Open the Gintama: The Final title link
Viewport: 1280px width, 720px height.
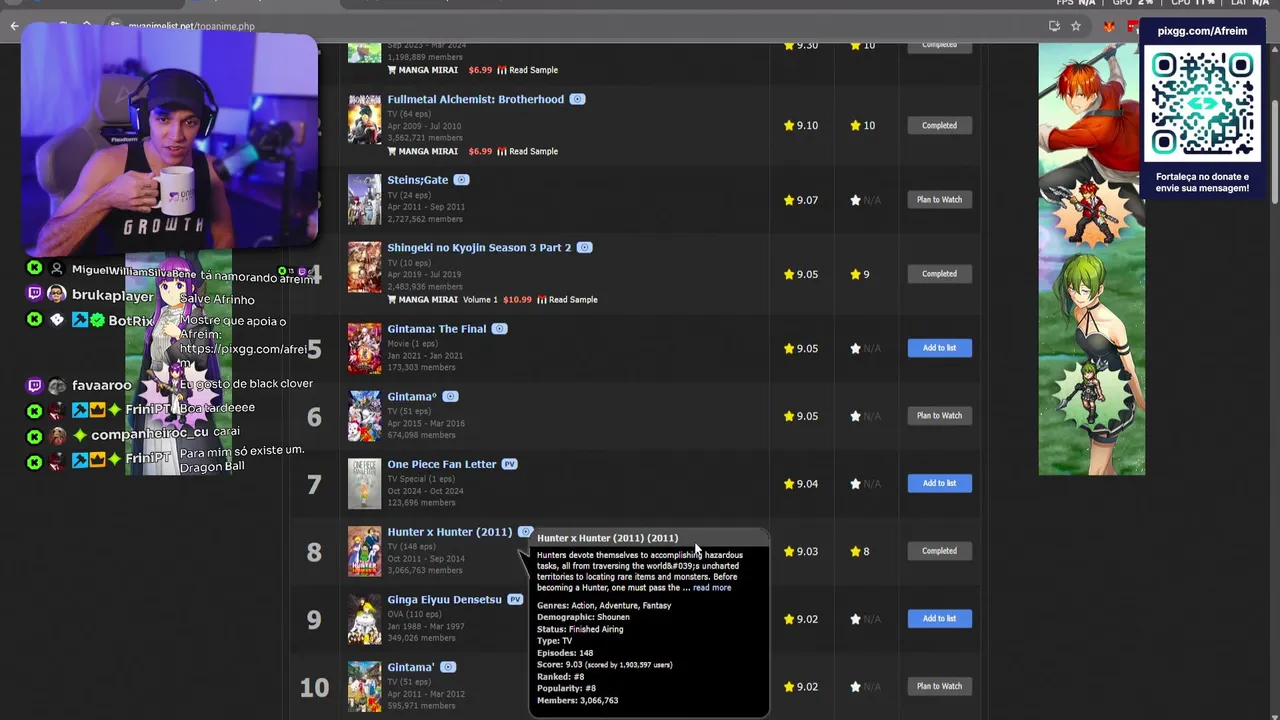pos(436,329)
